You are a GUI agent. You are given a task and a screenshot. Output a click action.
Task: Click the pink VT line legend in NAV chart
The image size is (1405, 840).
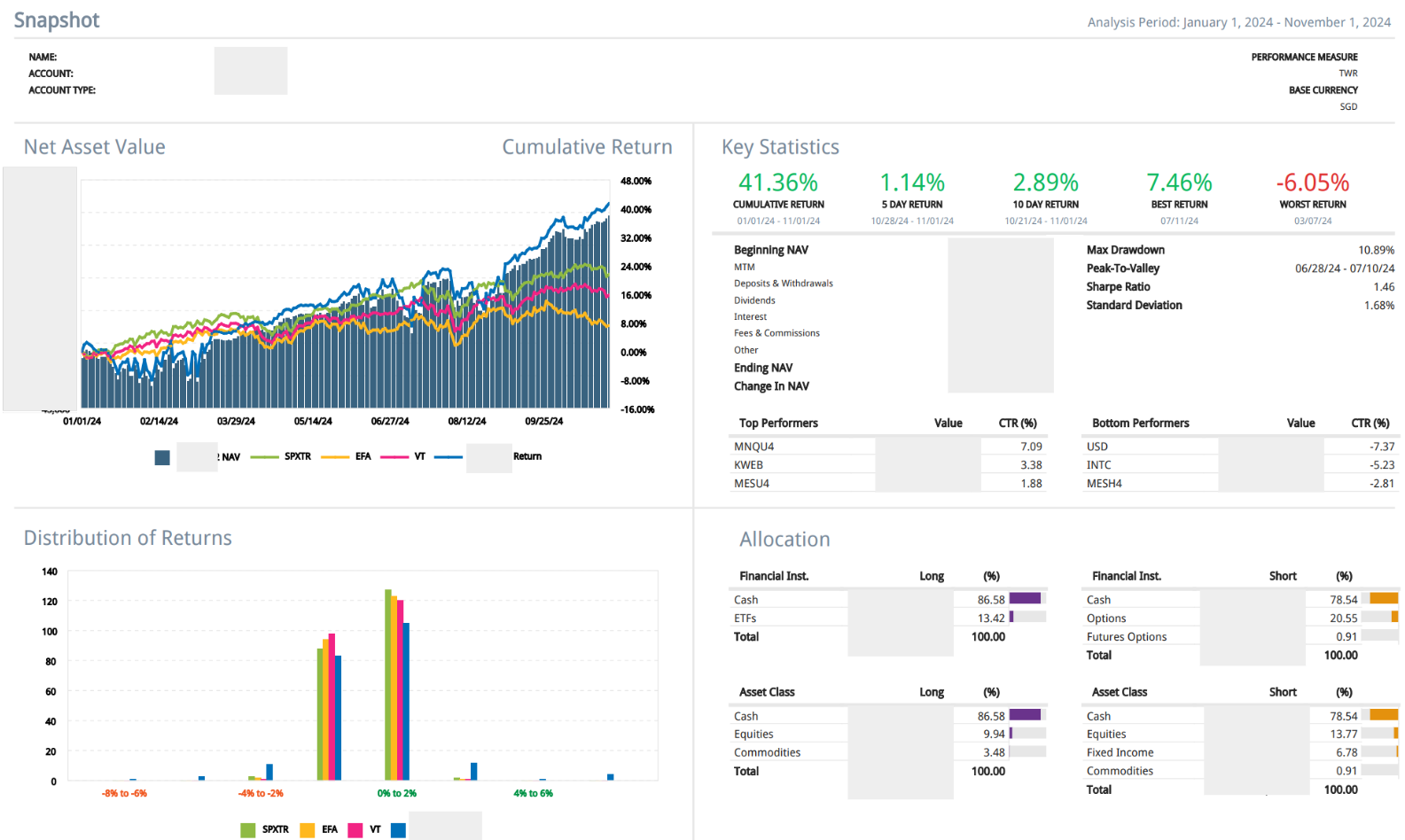394,457
